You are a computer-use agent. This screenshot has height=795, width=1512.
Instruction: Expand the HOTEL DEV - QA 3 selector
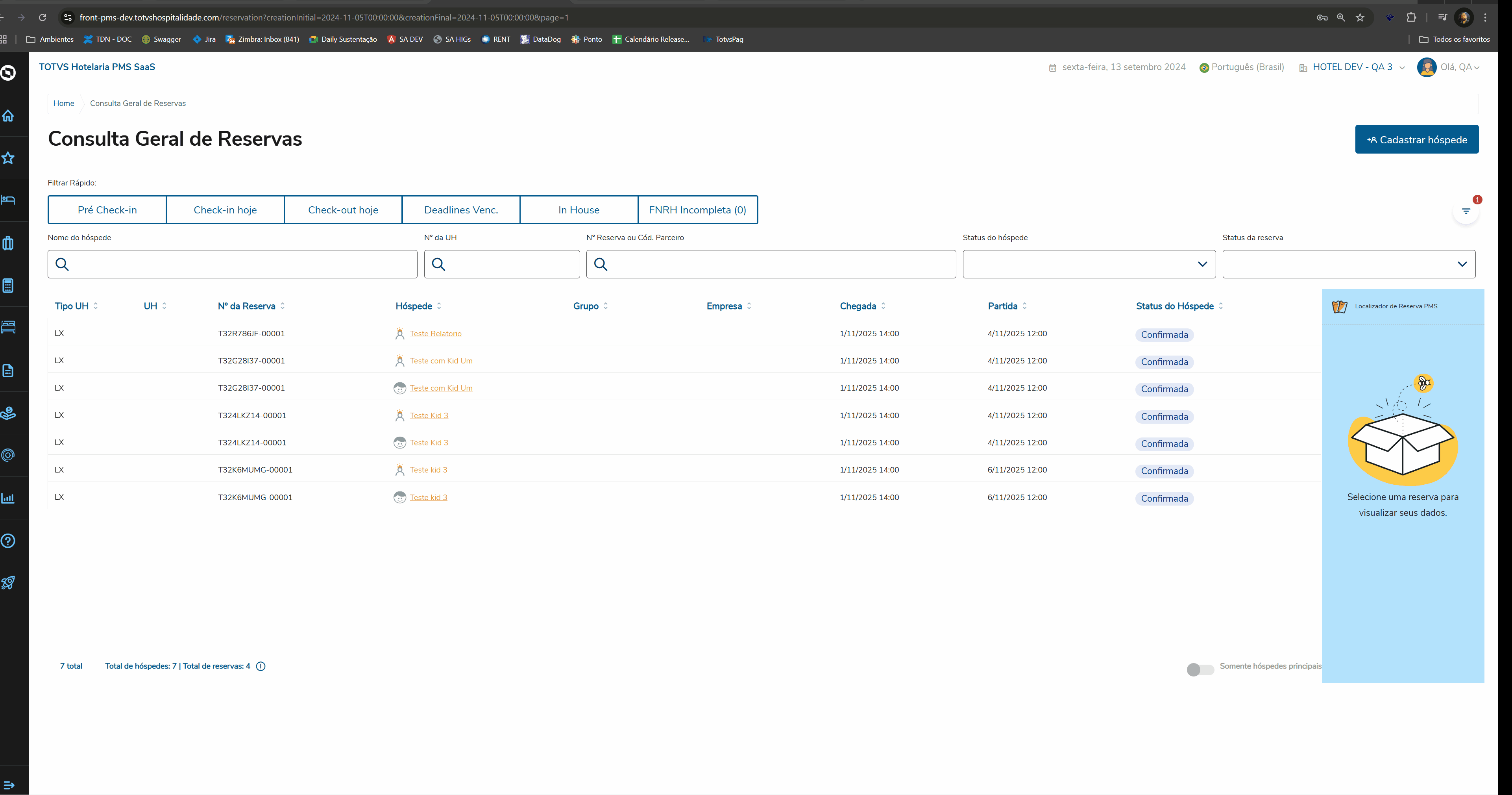[1352, 67]
